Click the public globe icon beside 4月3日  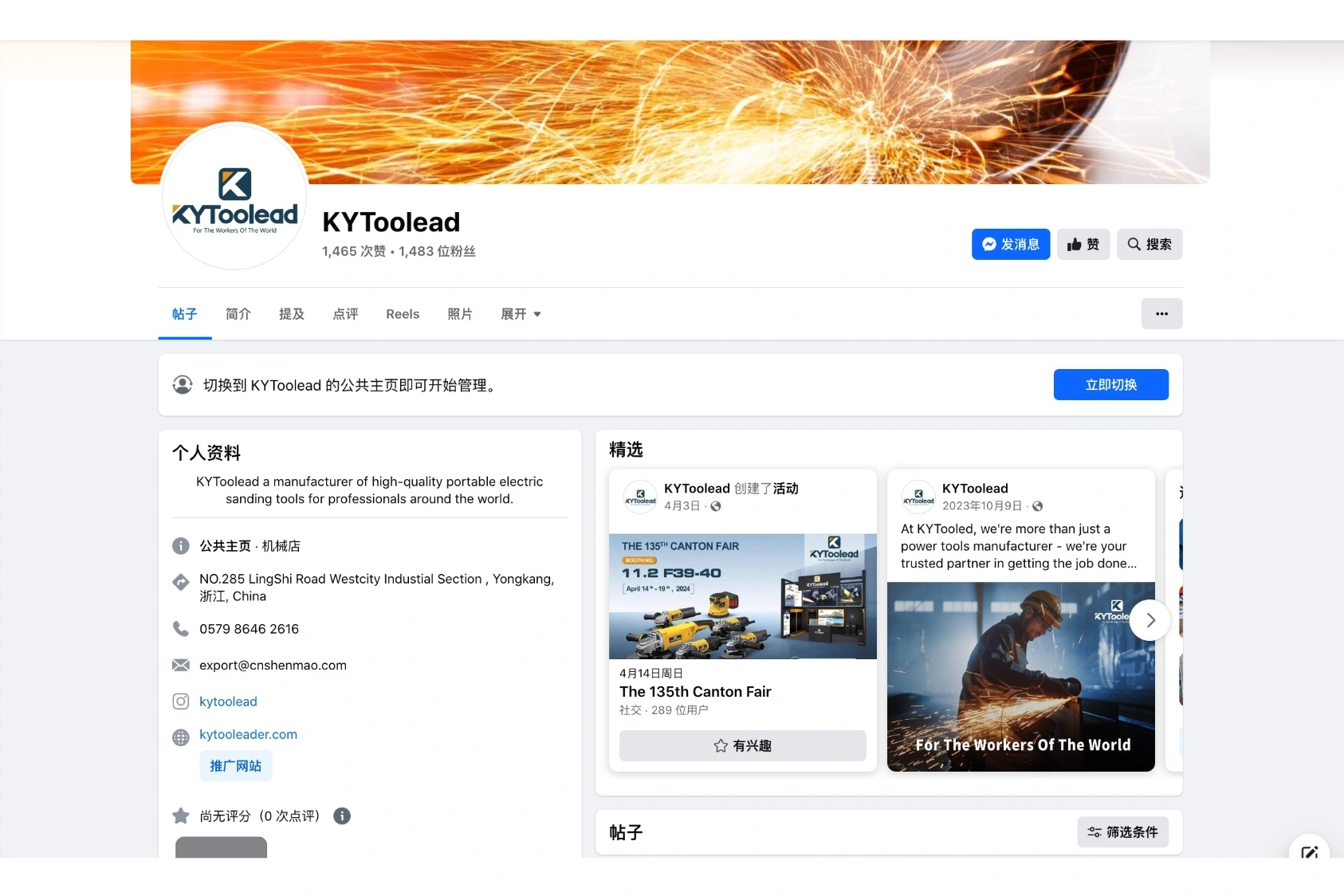pos(716,506)
